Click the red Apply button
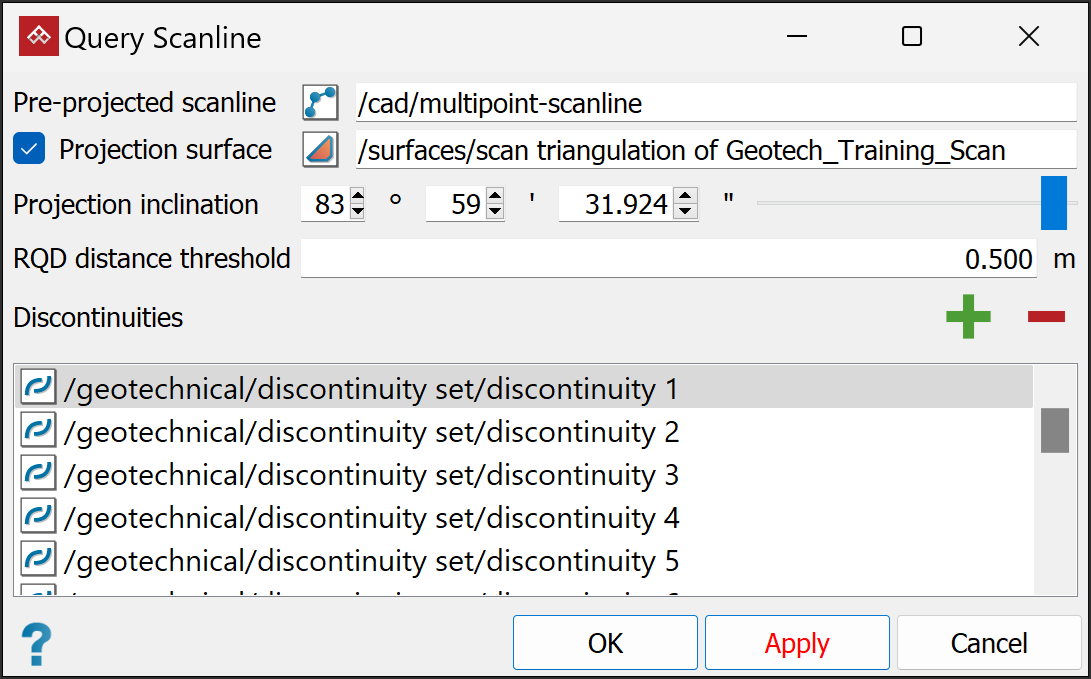Image resolution: width=1091 pixels, height=679 pixels. click(x=796, y=642)
